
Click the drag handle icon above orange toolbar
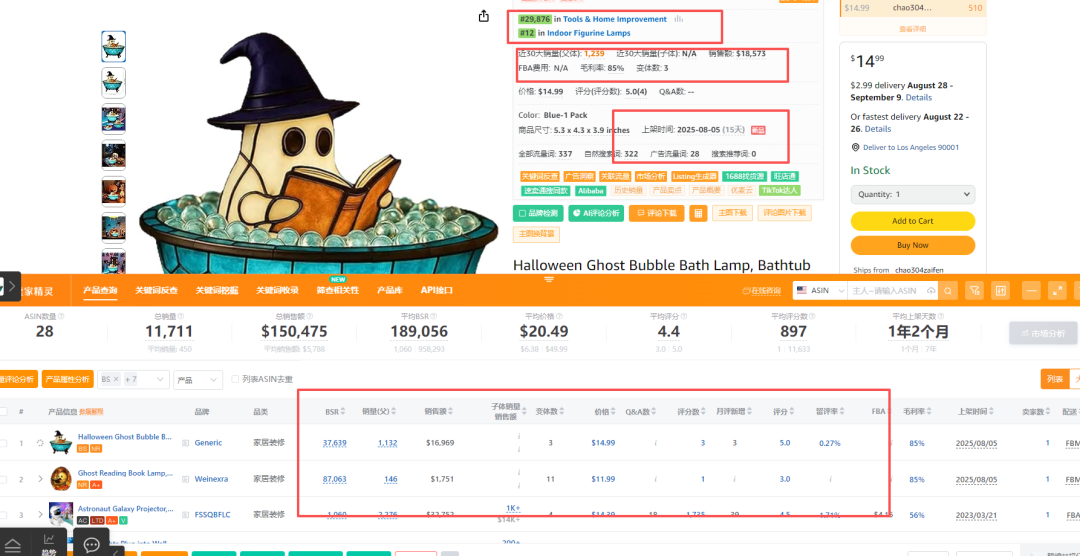click(x=549, y=279)
